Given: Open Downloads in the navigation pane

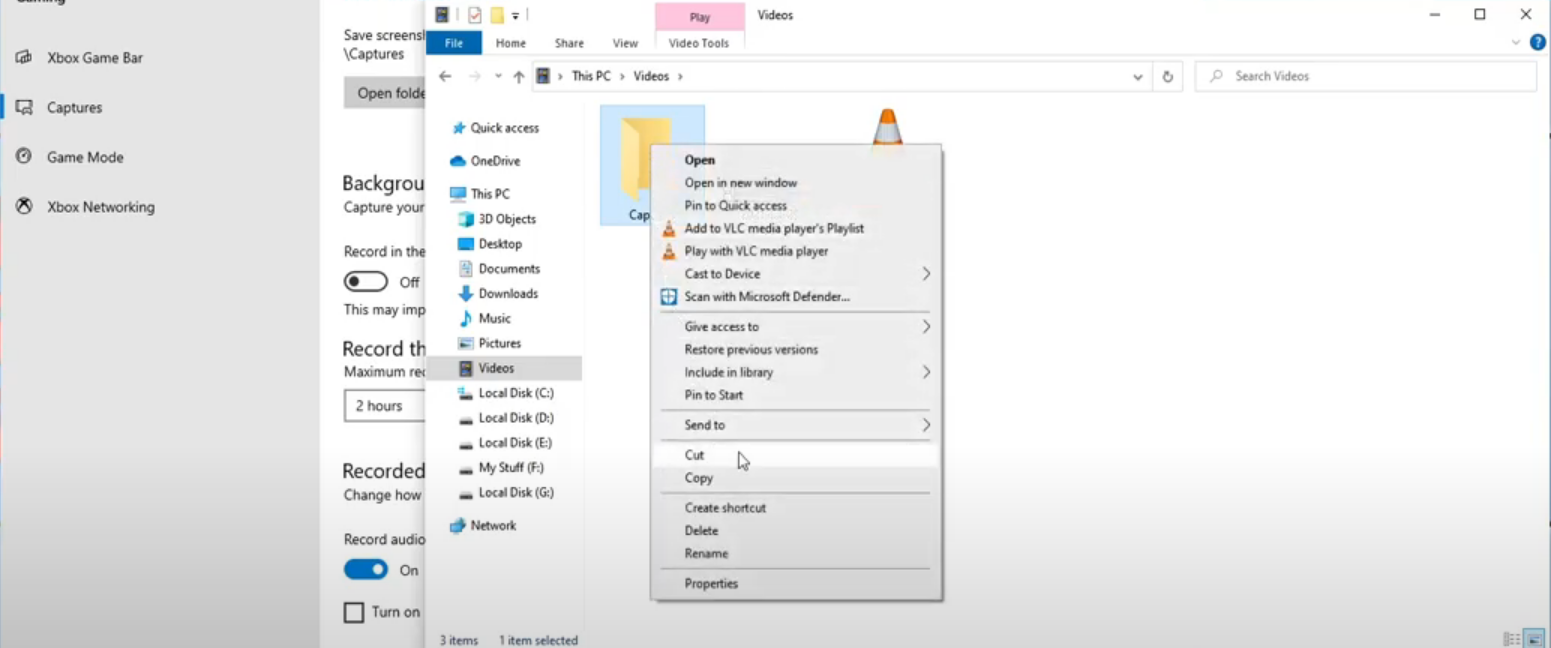Looking at the screenshot, I should click(x=508, y=294).
